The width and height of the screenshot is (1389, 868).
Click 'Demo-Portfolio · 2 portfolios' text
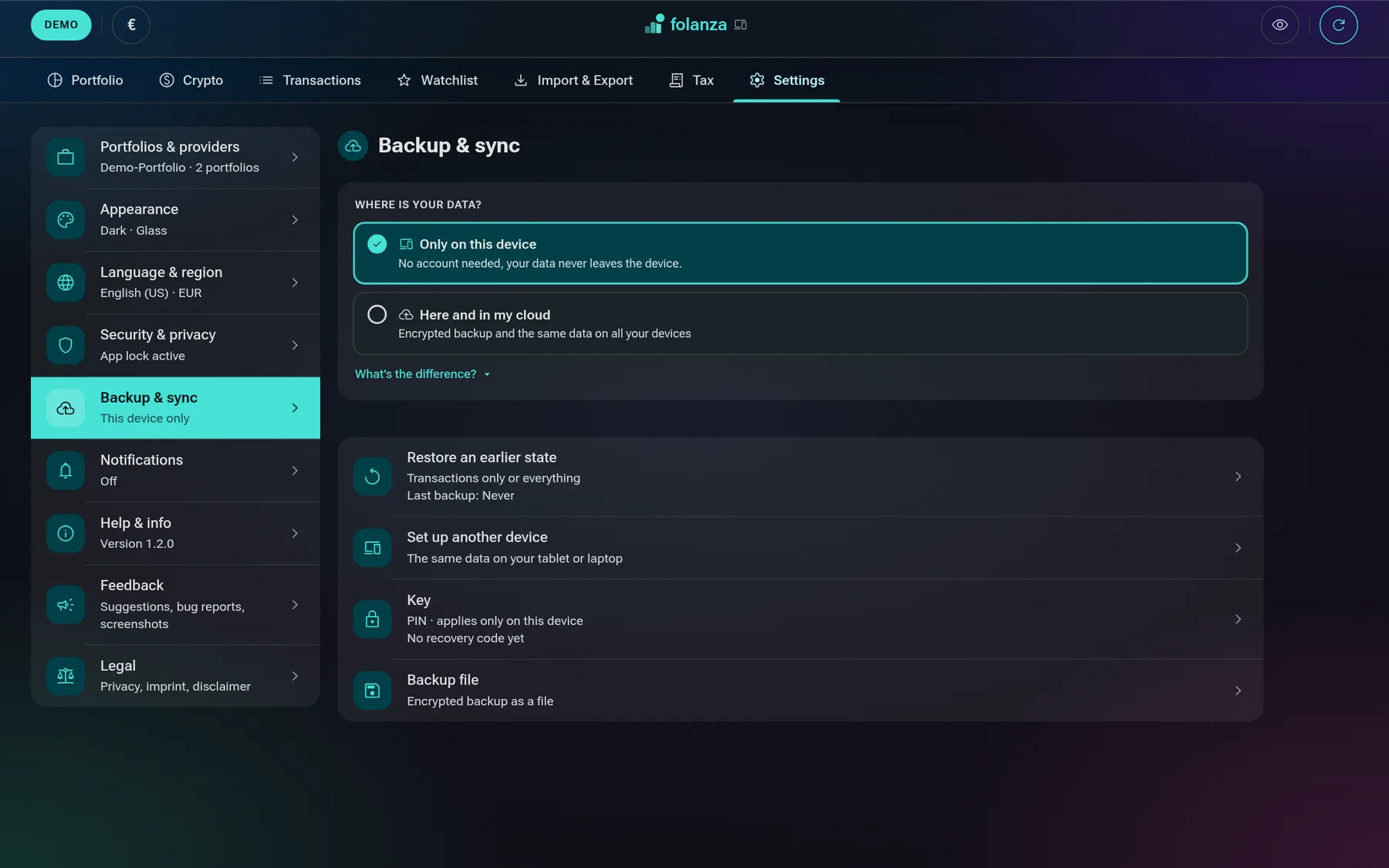(180, 167)
